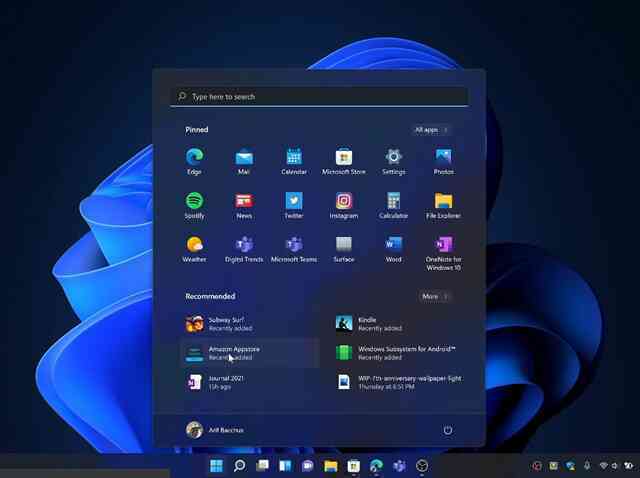Open Microsoft Store on the taskbar

pyautogui.click(x=353, y=466)
